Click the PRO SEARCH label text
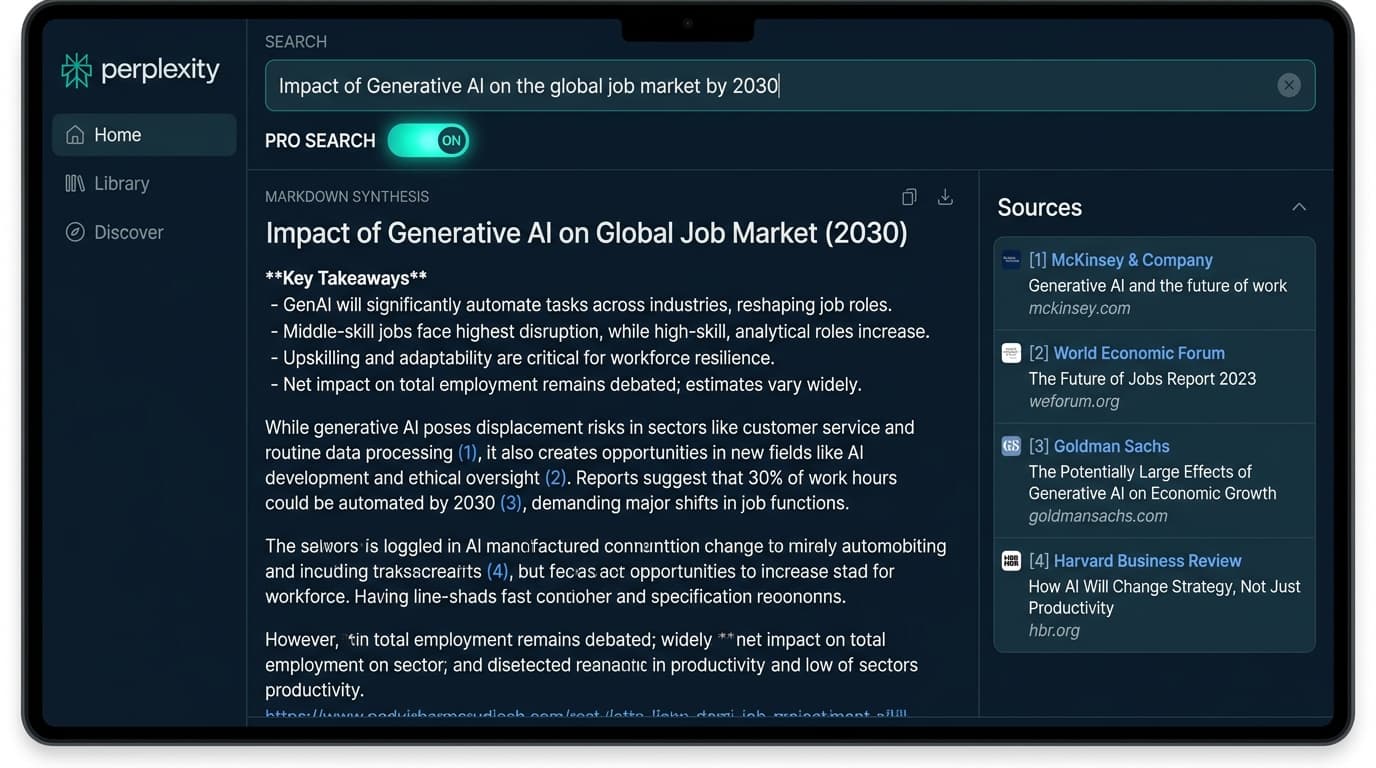Image resolution: width=1376 pixels, height=768 pixels. pos(320,141)
